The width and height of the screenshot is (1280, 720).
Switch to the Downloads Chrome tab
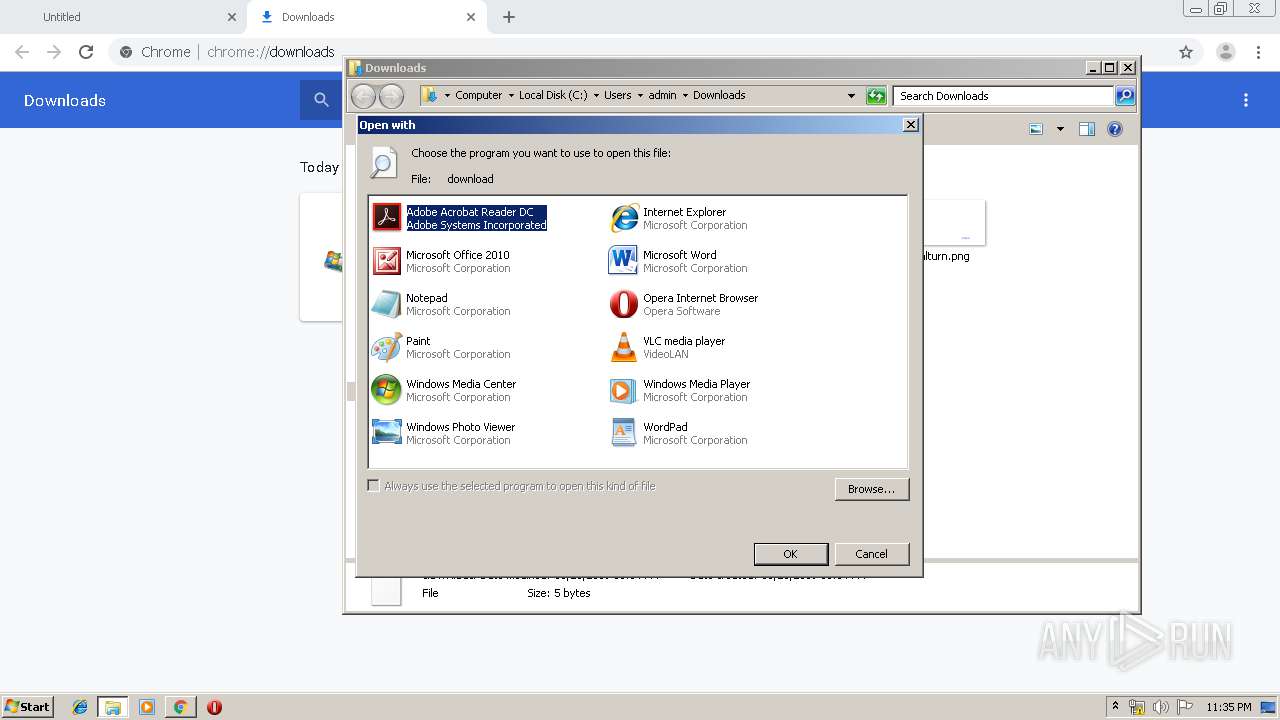coord(367,17)
